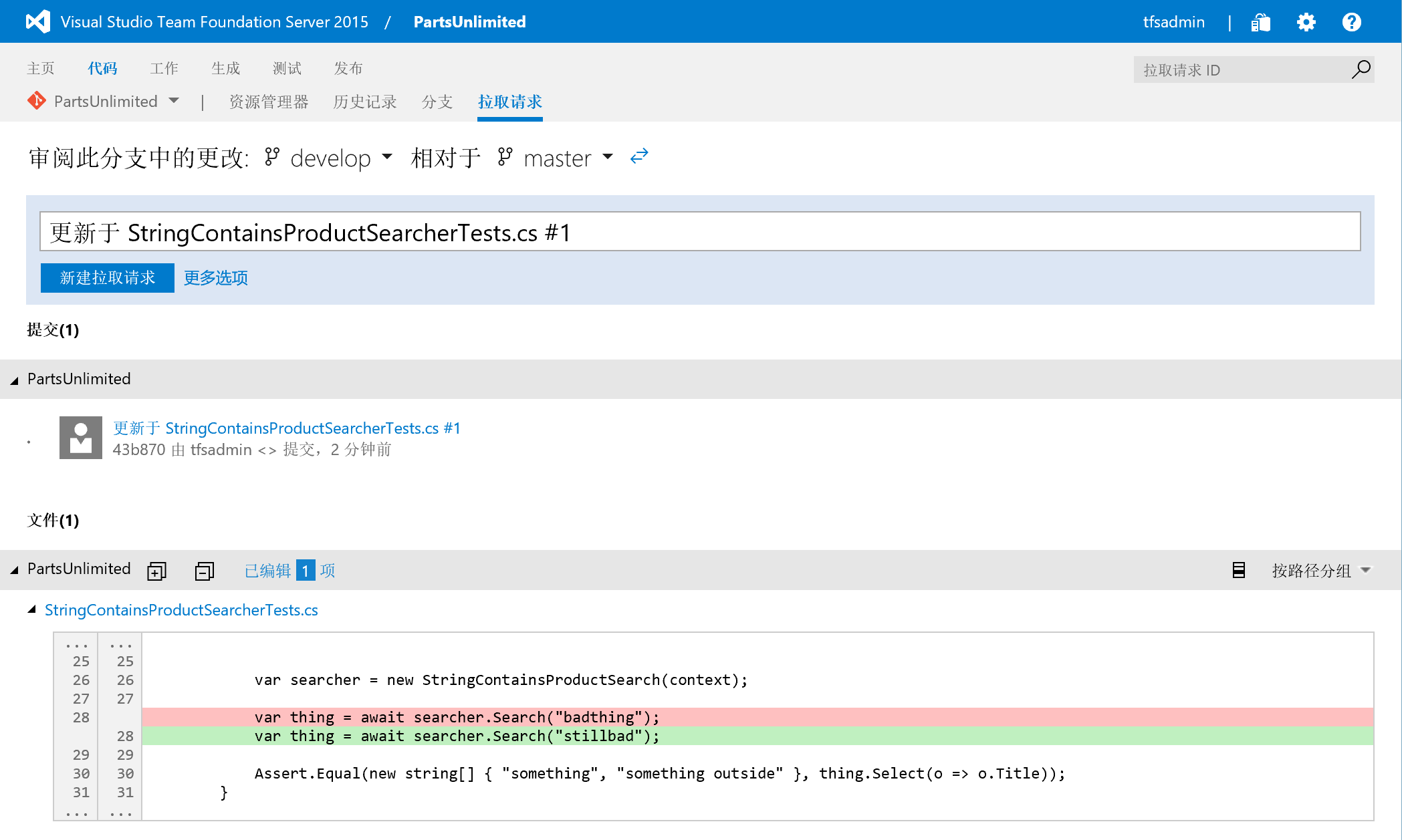Click the PartsUnlimited project title link

pos(470,21)
